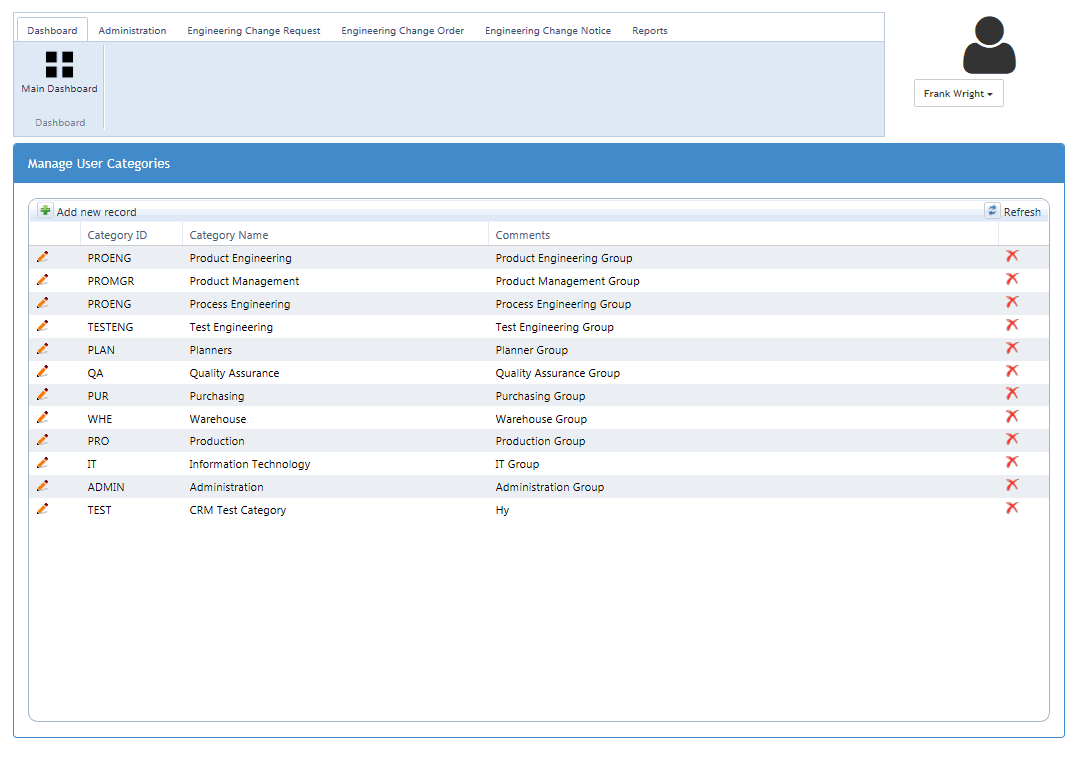Click Add new record
1080x770 pixels.
click(x=87, y=211)
